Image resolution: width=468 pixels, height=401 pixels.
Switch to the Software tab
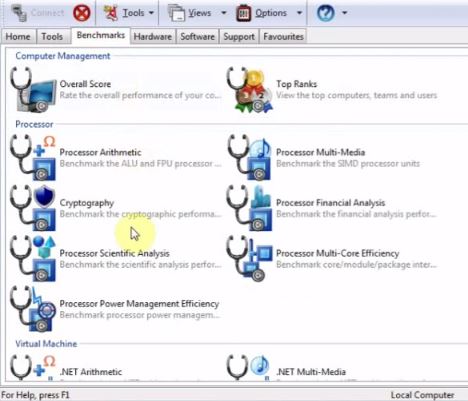click(x=197, y=36)
